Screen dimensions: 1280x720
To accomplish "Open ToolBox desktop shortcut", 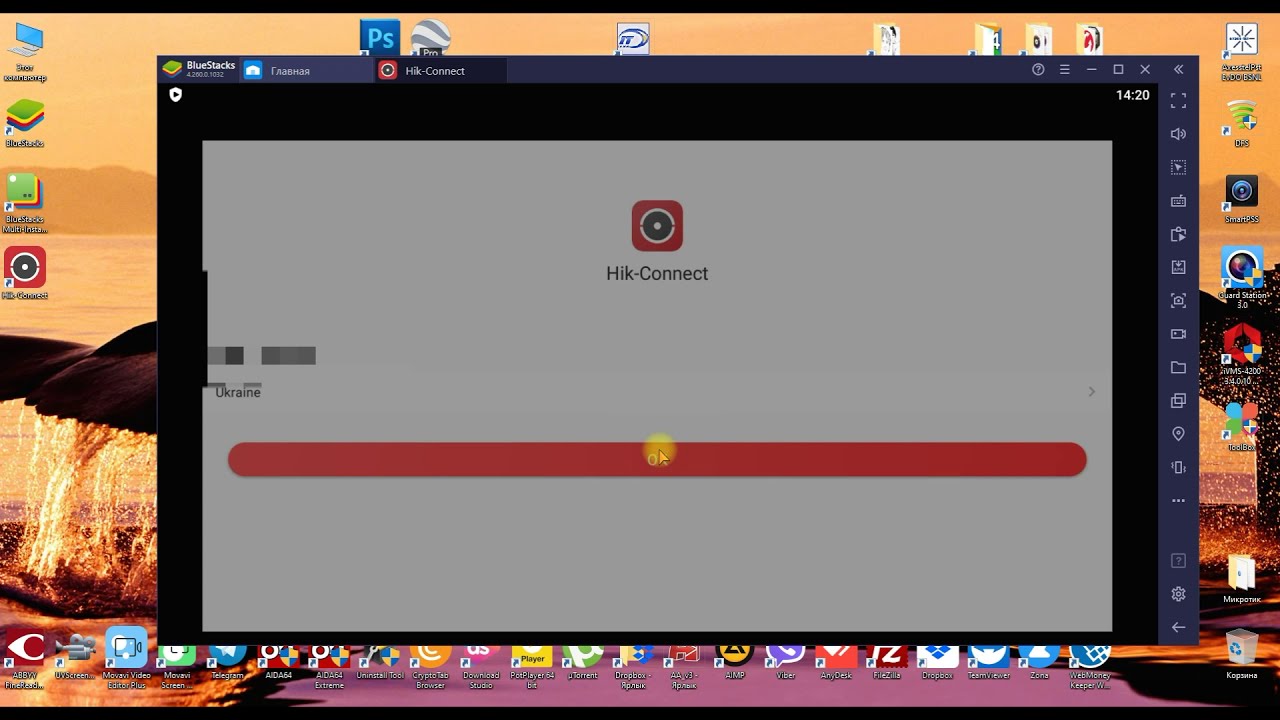I will click(1241, 426).
